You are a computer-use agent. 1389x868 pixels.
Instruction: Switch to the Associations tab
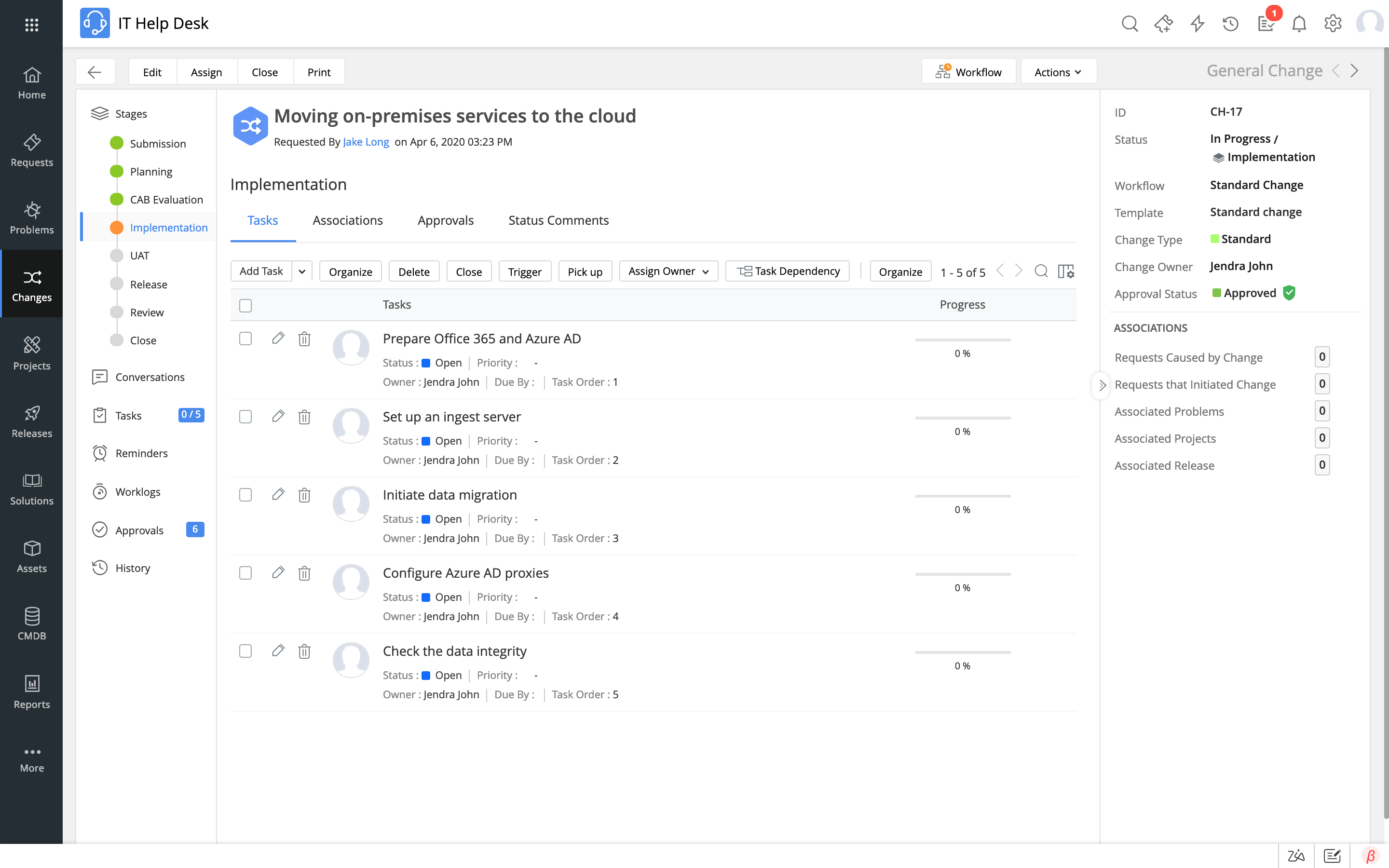[x=347, y=220]
